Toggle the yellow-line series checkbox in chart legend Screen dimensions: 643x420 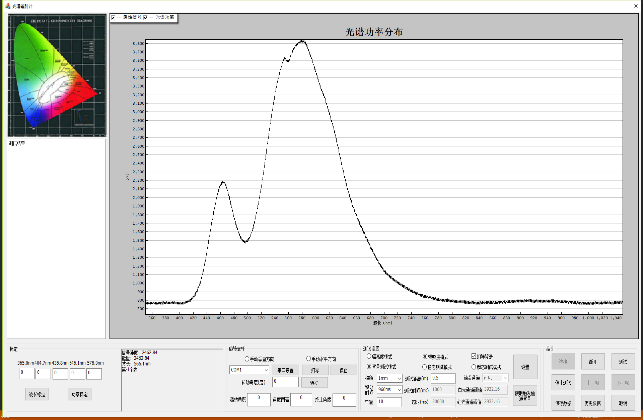point(146,18)
